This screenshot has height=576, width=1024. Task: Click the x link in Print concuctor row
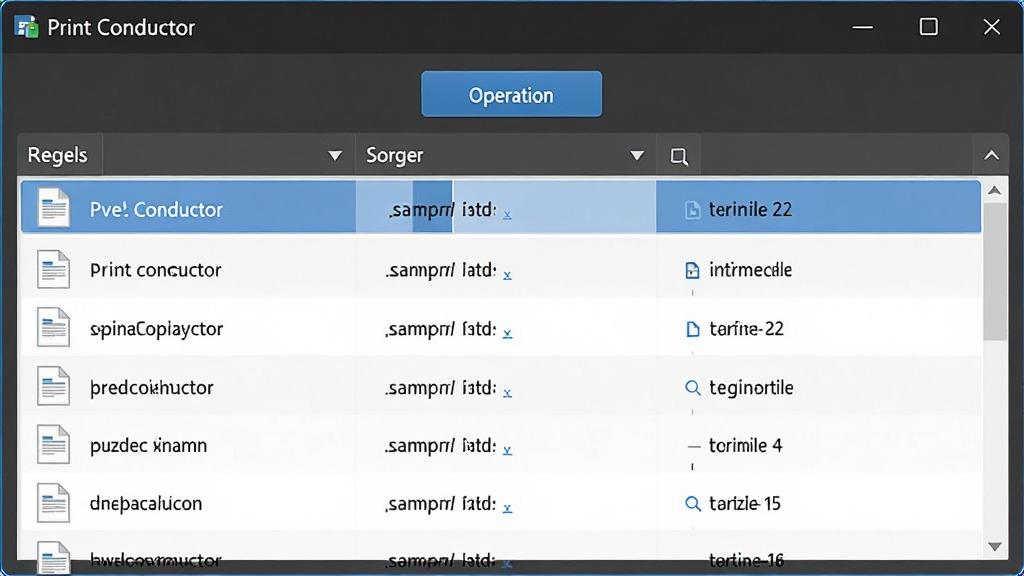pyautogui.click(x=507, y=275)
